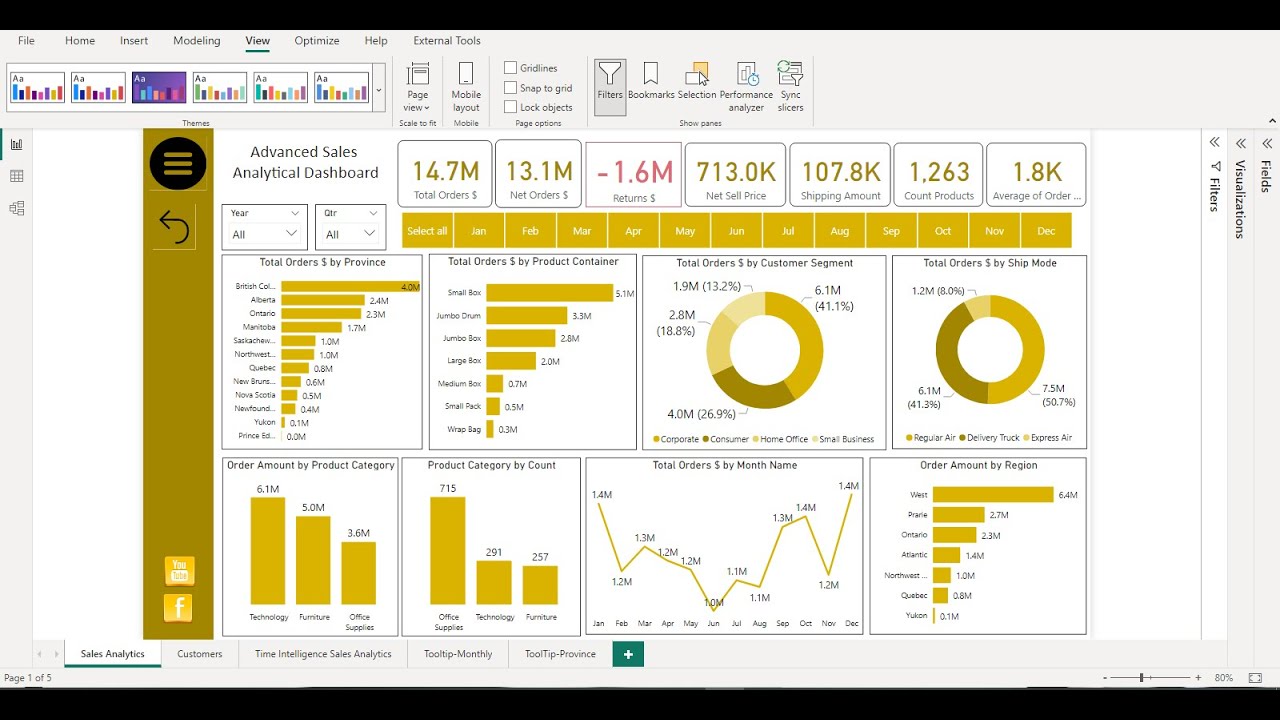Expand Year slicer header chevron
This screenshot has width=1280, height=720.
click(x=295, y=213)
